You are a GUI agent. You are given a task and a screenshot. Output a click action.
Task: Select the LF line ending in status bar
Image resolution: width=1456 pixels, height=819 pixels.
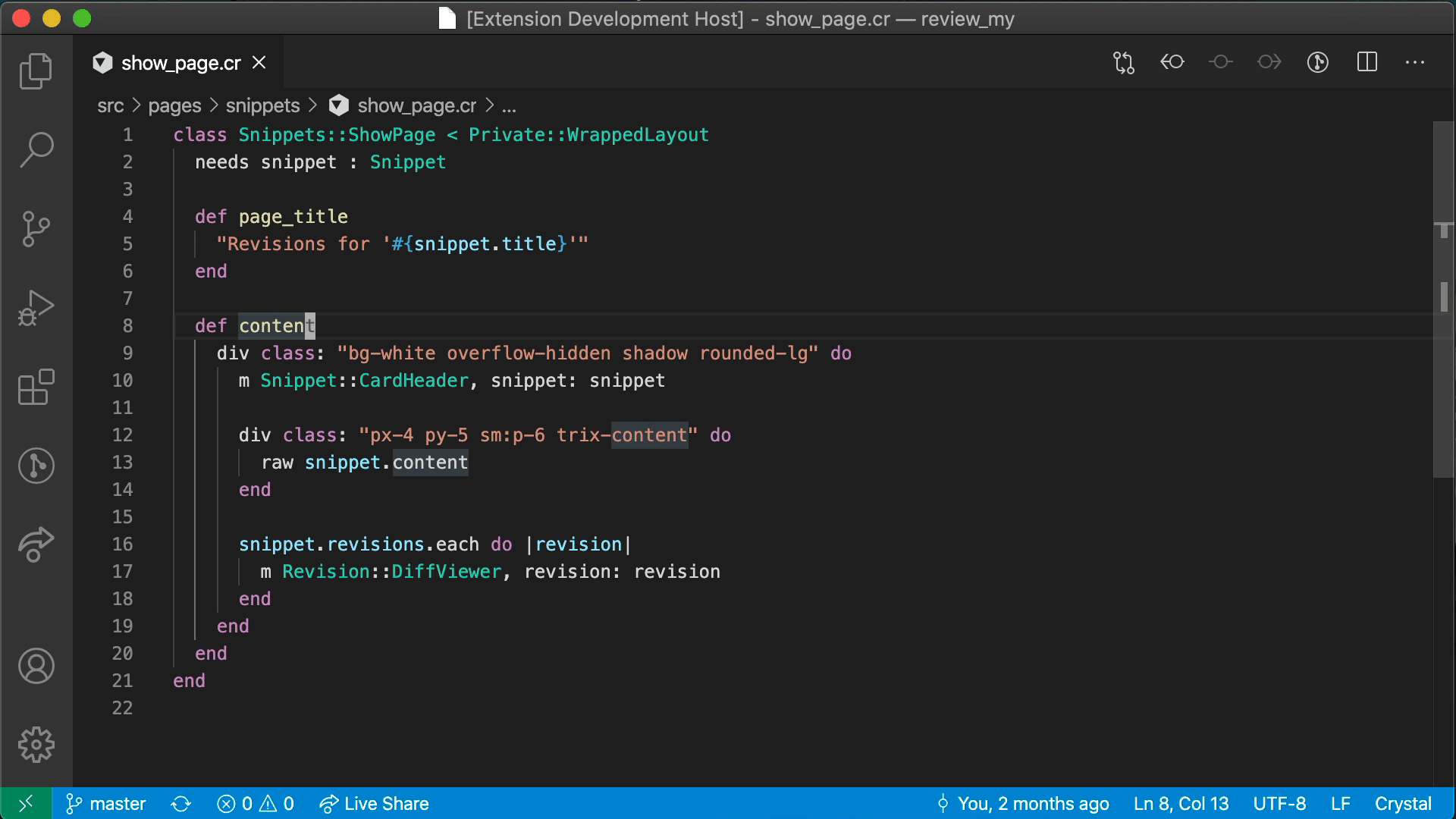click(x=1340, y=803)
